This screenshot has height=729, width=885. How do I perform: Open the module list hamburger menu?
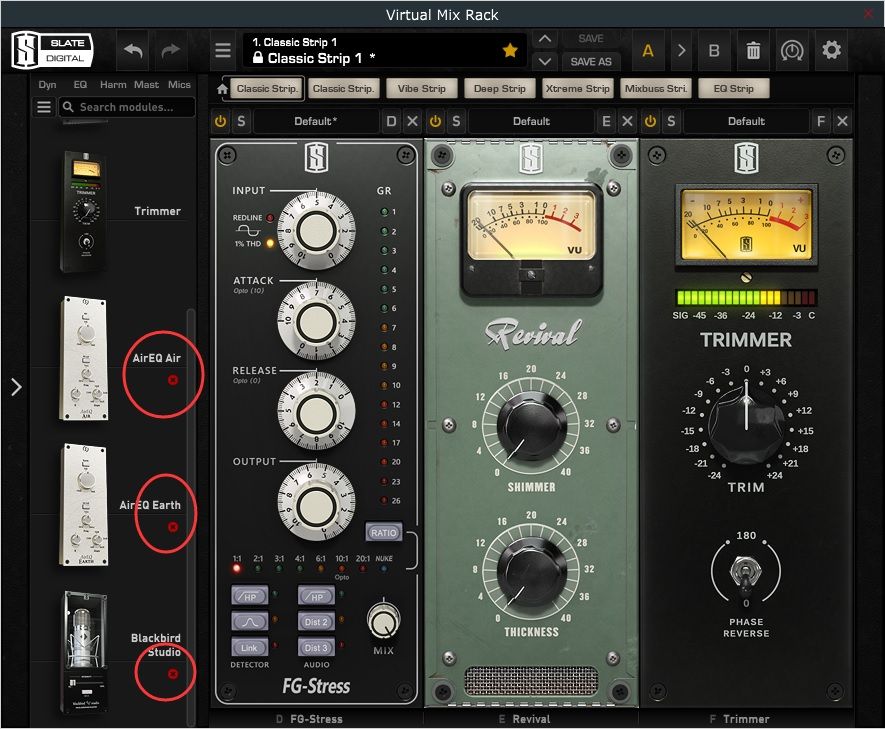(x=44, y=107)
